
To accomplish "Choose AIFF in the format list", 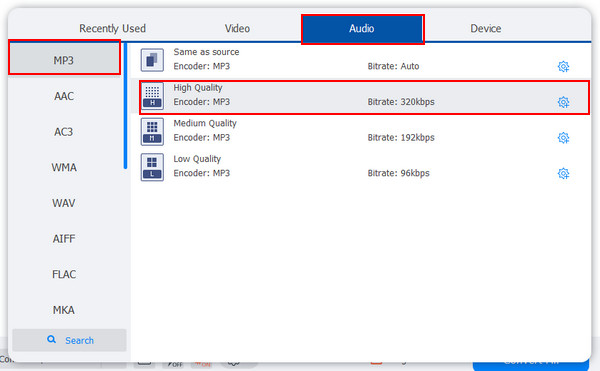I will (64, 239).
